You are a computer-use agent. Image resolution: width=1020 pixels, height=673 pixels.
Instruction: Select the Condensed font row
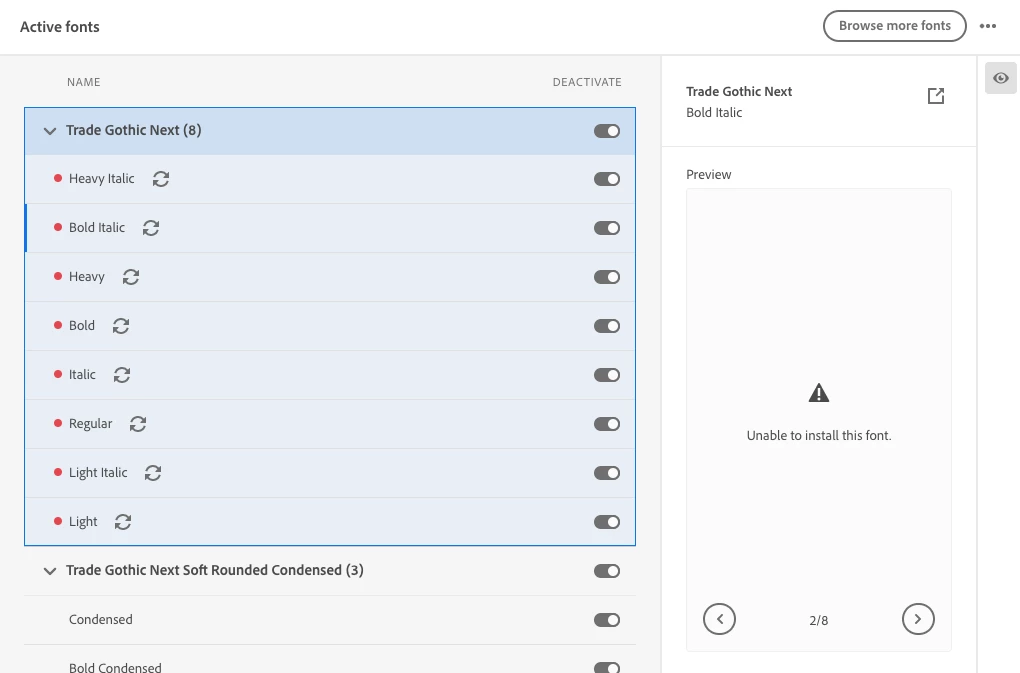click(330, 620)
